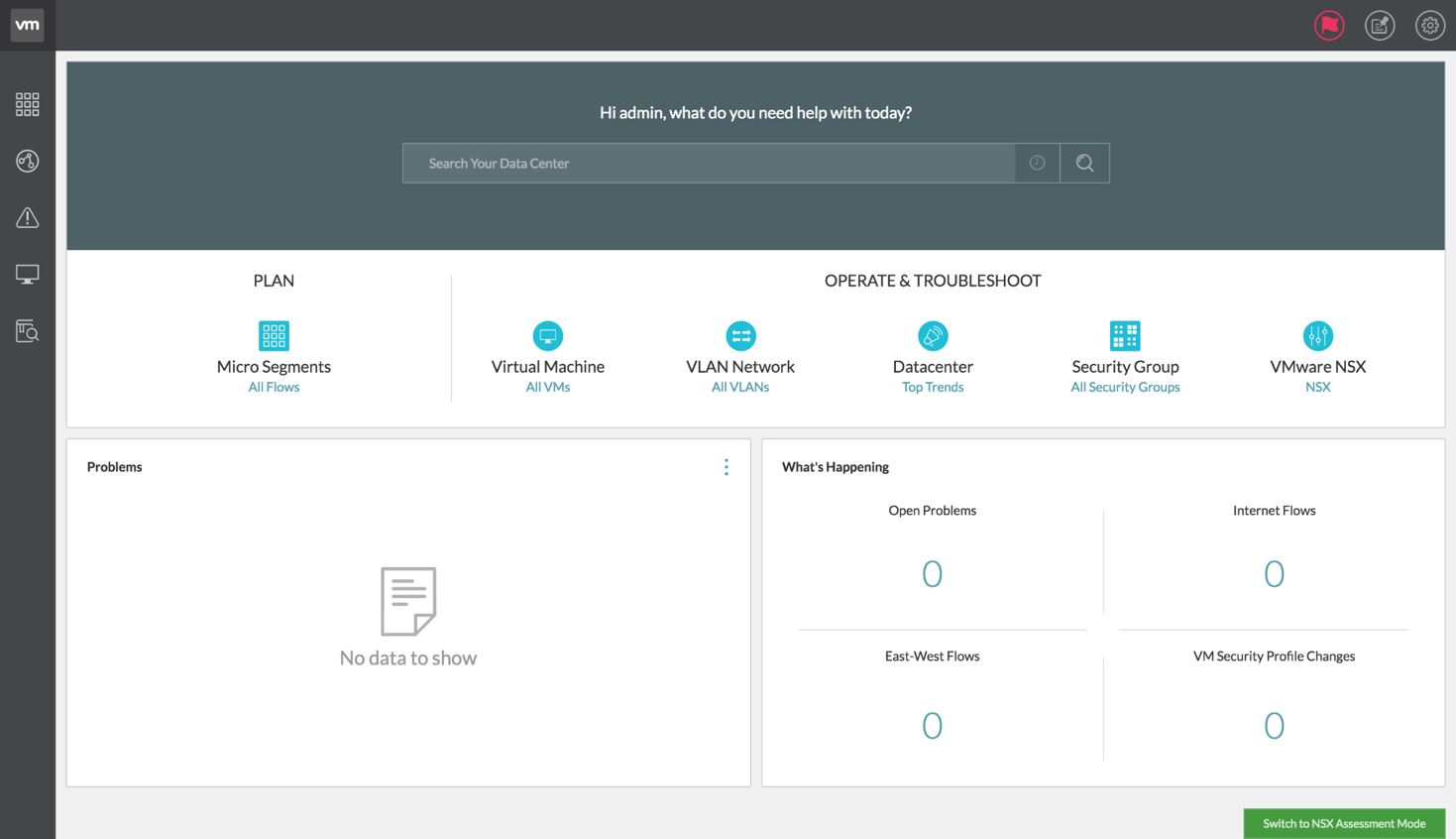Open the Security Group icon
1456x839 pixels.
coord(1125,335)
